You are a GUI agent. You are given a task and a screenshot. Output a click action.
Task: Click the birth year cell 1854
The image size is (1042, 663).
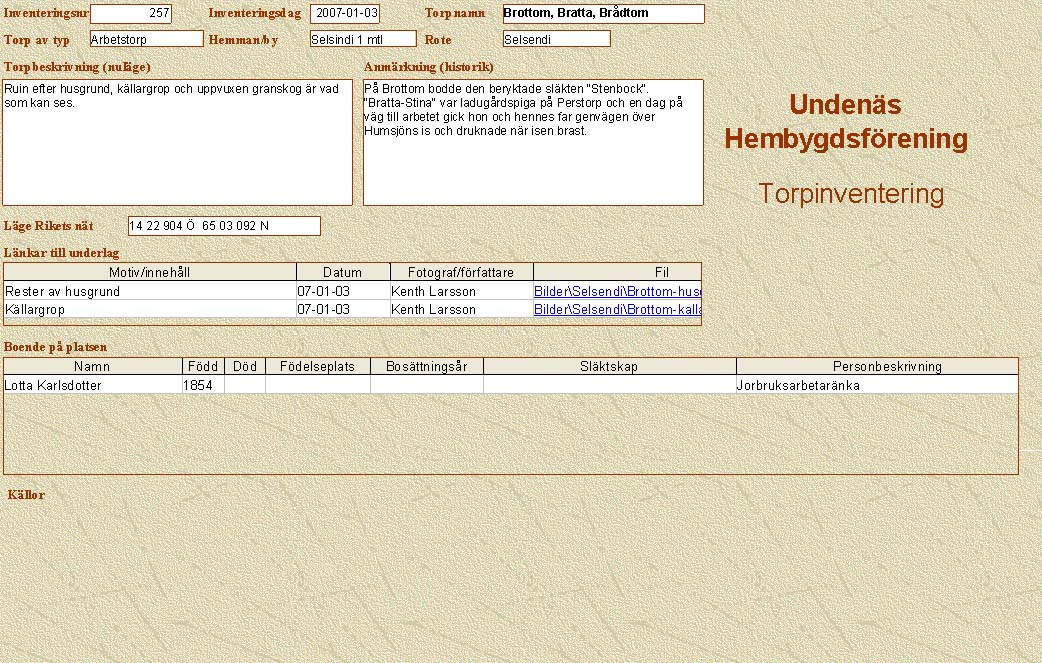[x=203, y=385]
